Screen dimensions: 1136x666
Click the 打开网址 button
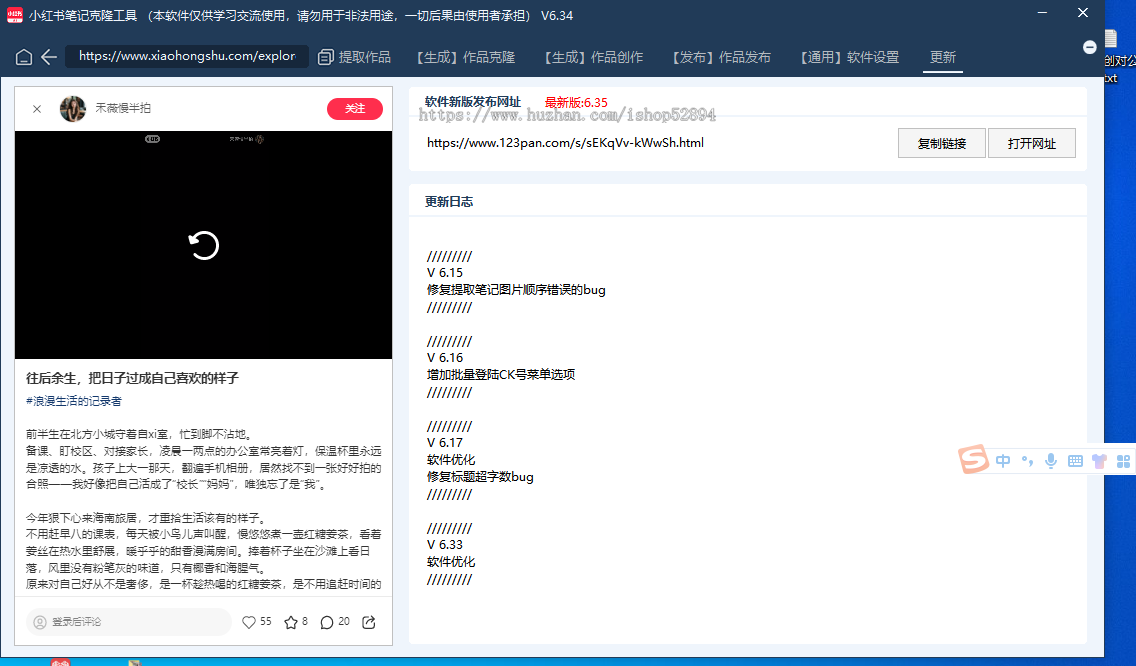(1032, 143)
